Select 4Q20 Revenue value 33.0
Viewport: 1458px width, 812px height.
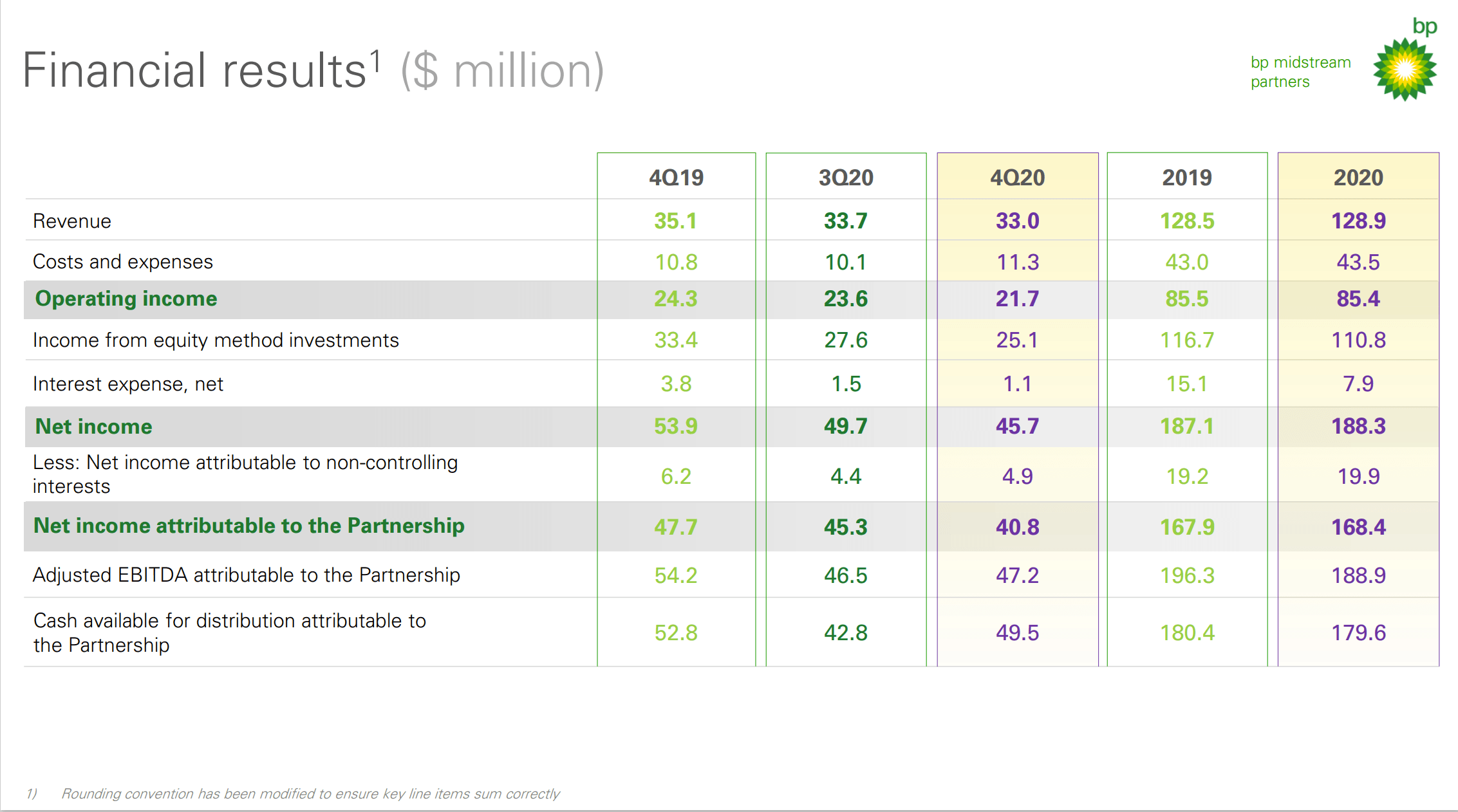point(1017,221)
